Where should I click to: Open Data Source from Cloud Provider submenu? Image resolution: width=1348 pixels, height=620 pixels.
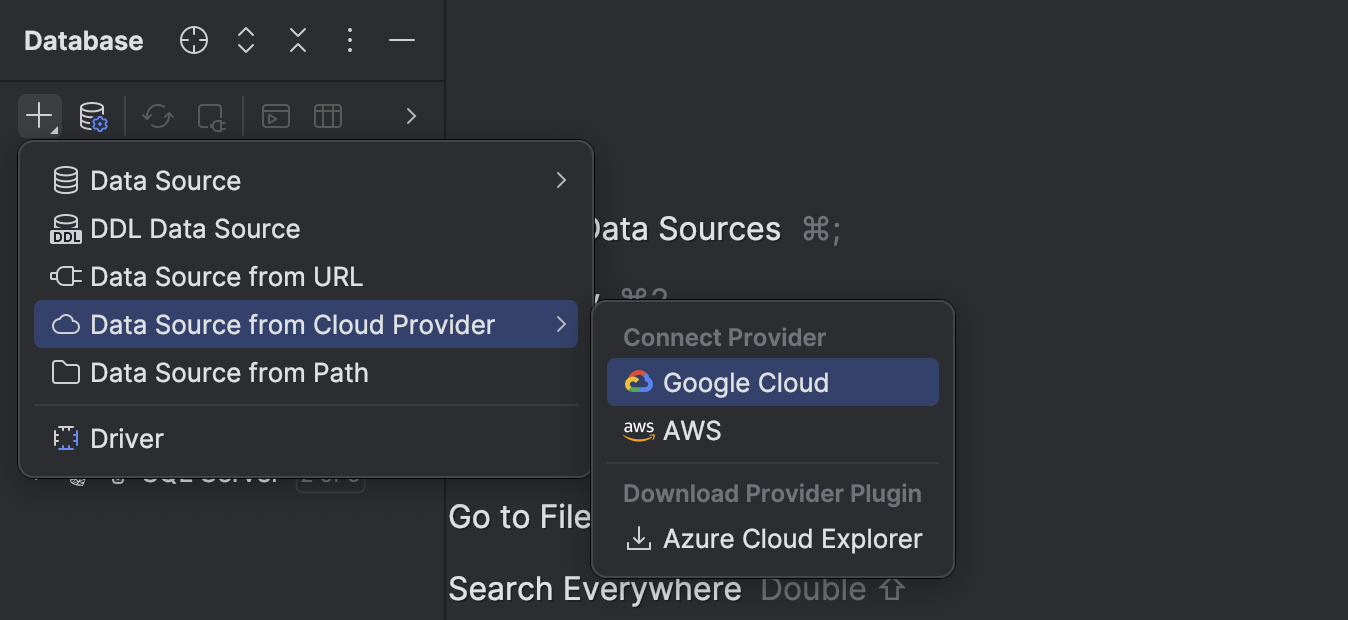coord(306,325)
